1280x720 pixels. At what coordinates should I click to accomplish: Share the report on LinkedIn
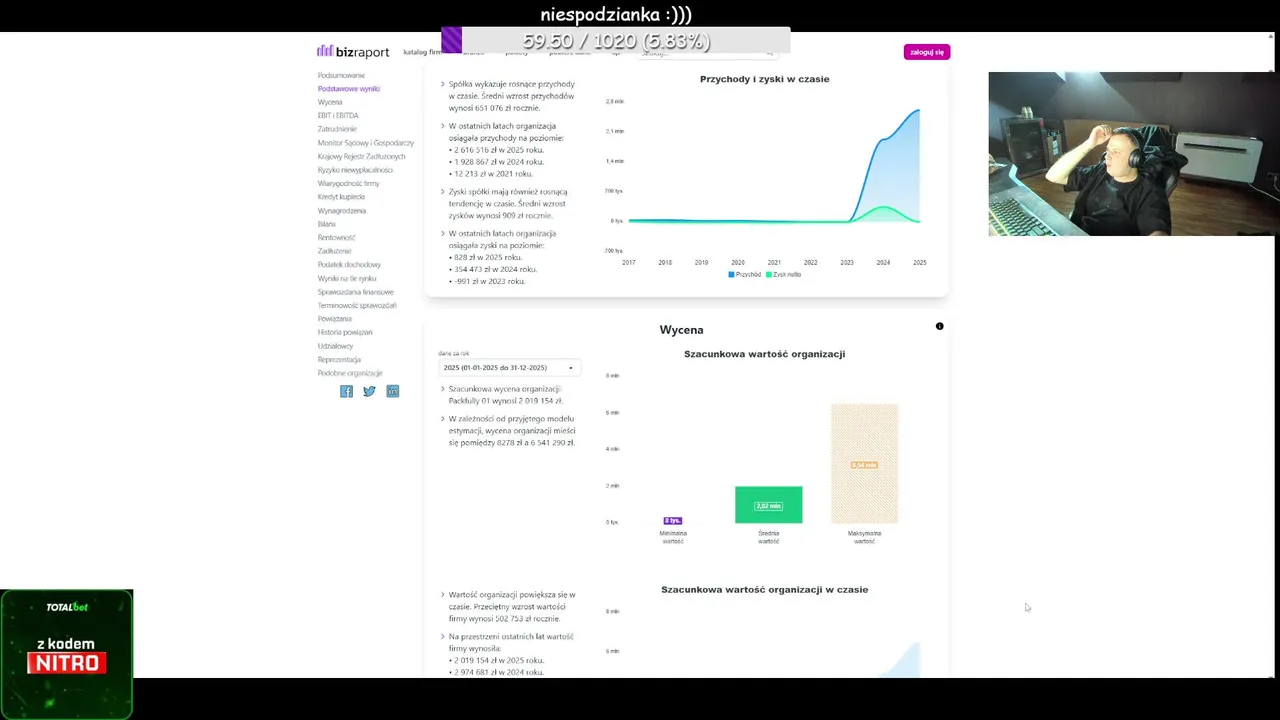click(x=392, y=391)
